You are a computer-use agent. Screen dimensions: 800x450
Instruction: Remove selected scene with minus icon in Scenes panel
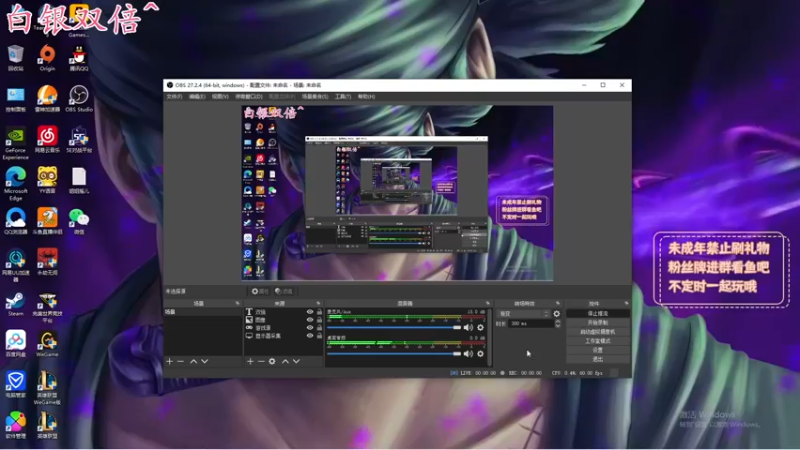[180, 361]
